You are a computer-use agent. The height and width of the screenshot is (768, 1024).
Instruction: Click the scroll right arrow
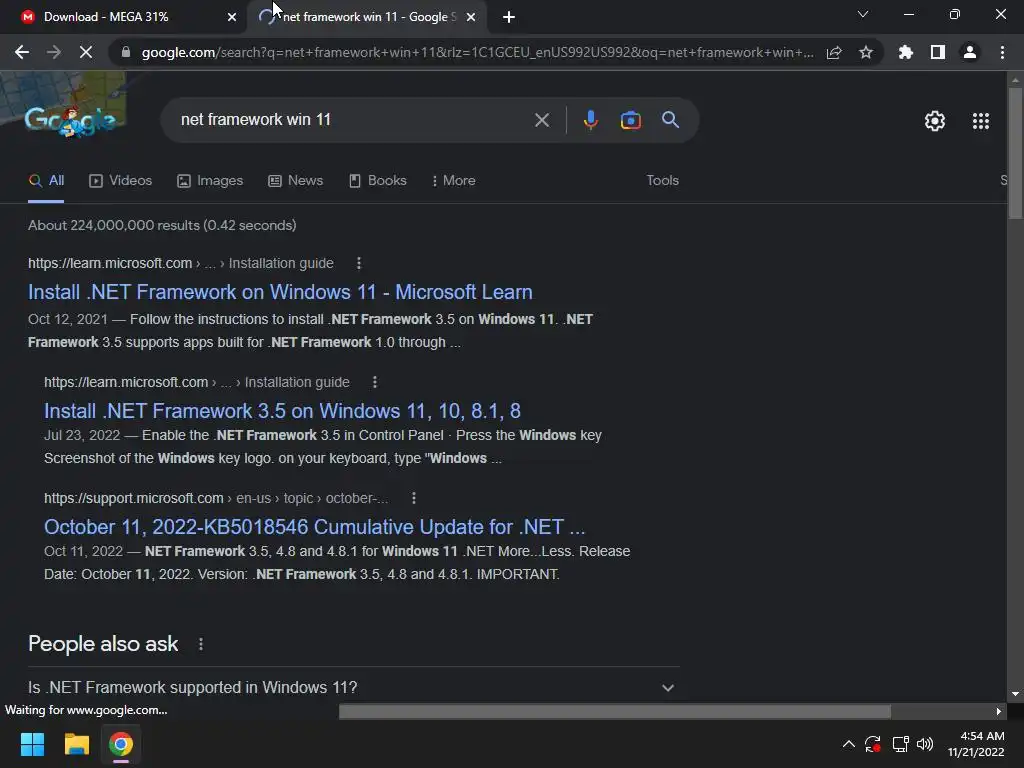(x=999, y=711)
